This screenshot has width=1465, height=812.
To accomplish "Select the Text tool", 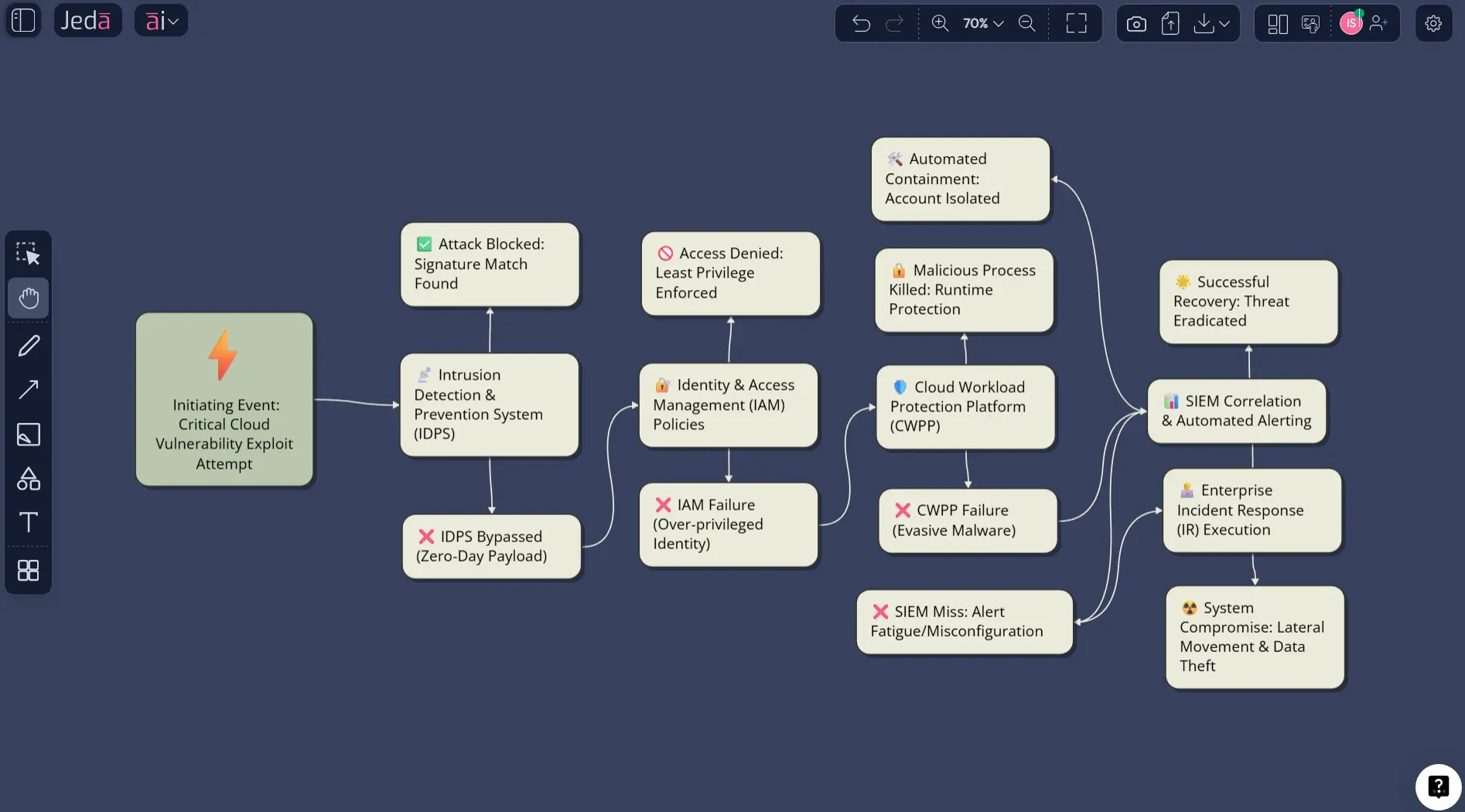I will tap(29, 523).
